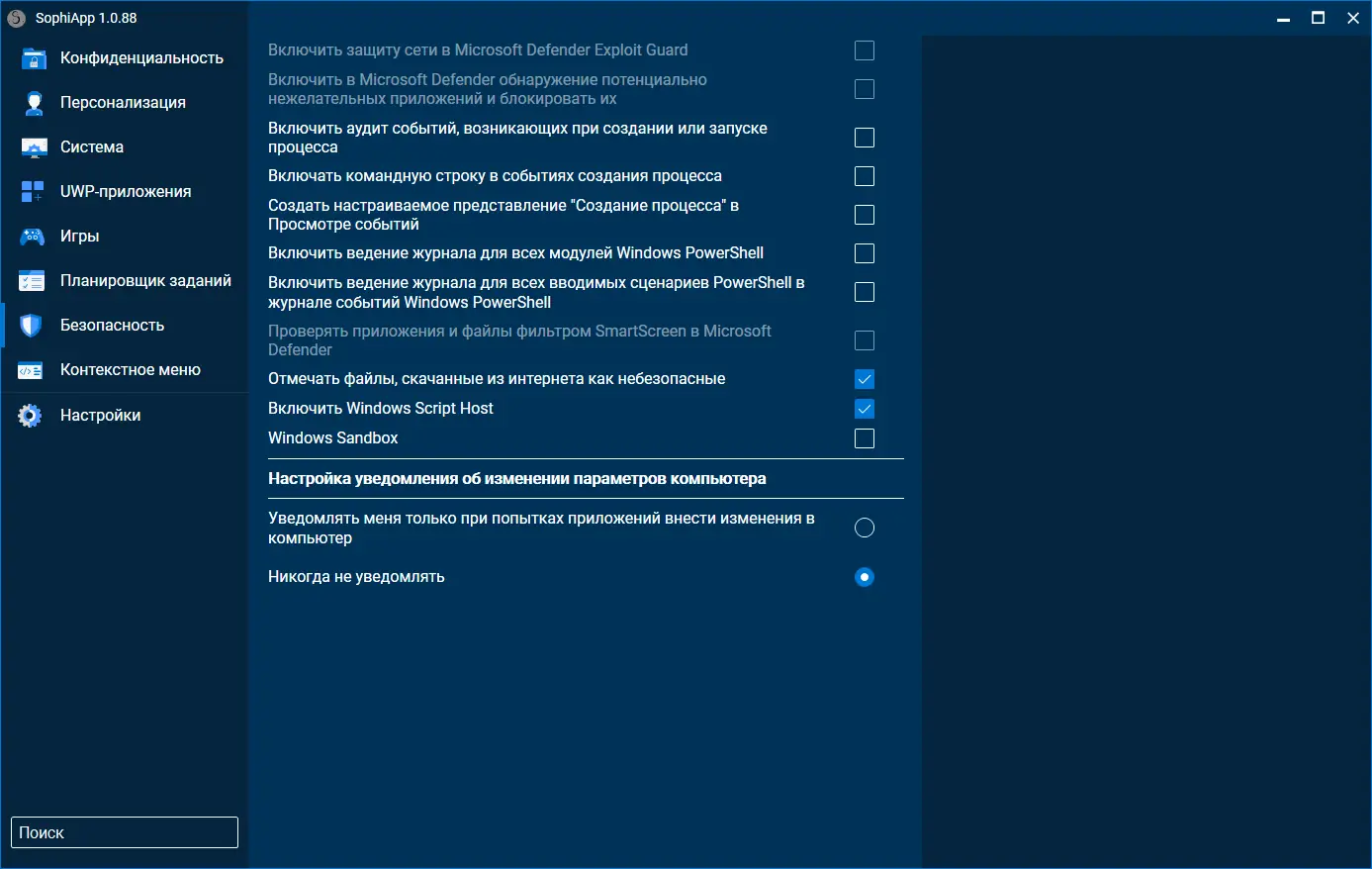This screenshot has width=1372, height=869.
Task: Click the Игры gamepad icon
Action: (x=33, y=237)
